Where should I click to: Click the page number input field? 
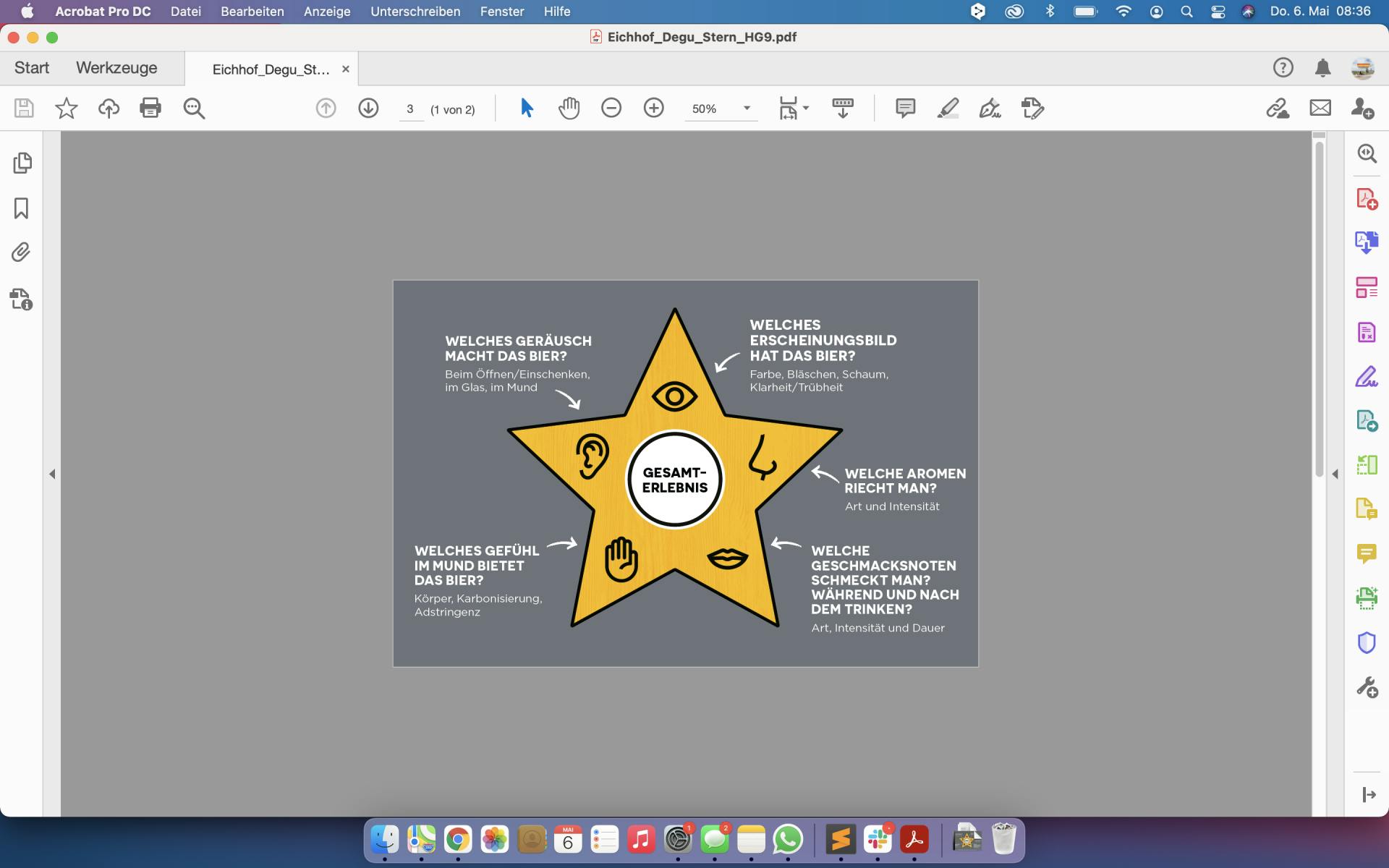(x=410, y=109)
